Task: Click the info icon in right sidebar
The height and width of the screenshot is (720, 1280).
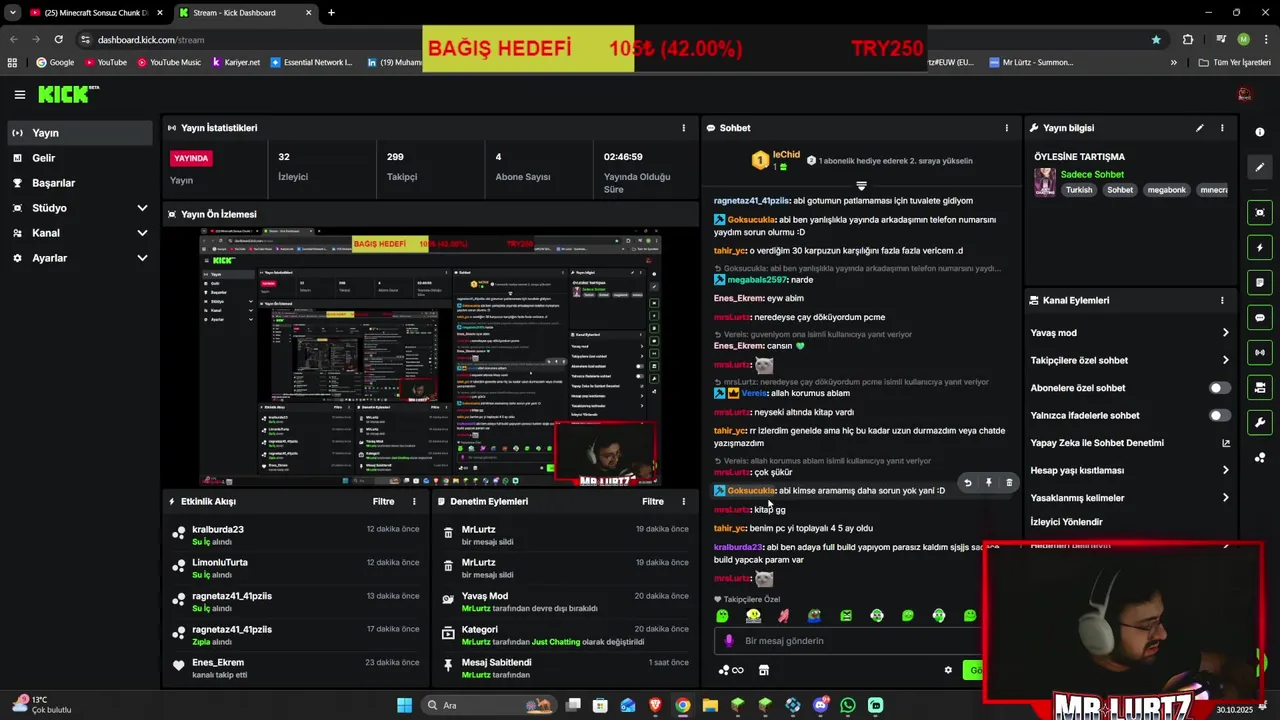Action: (1260, 132)
